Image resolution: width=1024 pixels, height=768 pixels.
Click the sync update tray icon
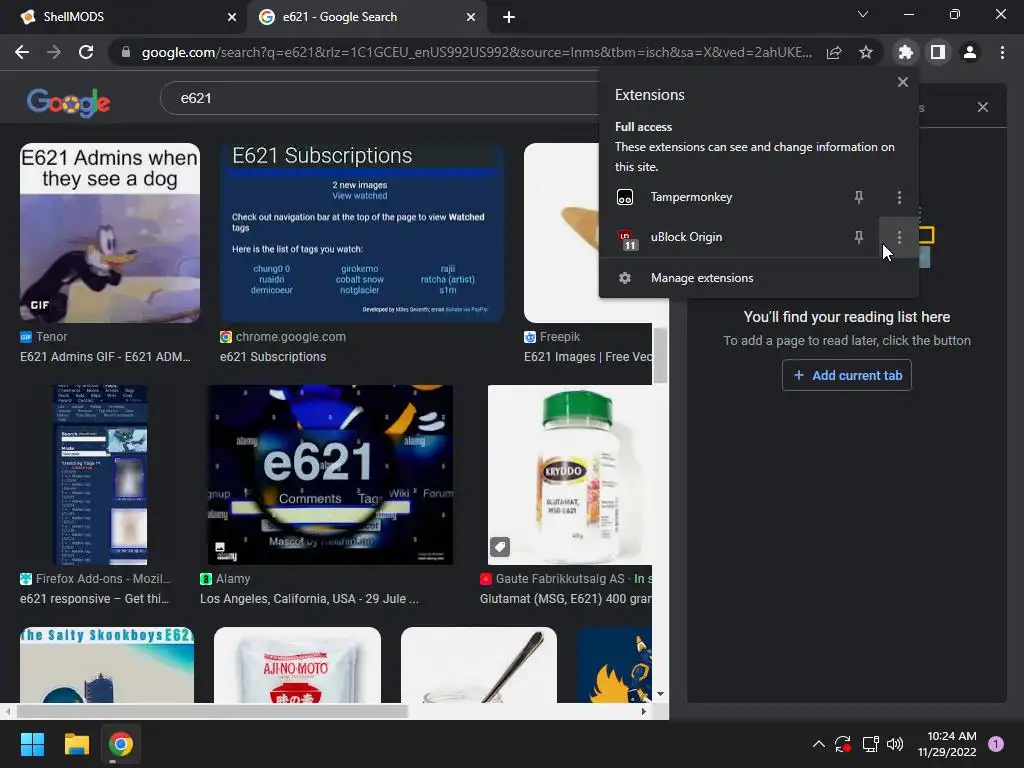pos(842,744)
